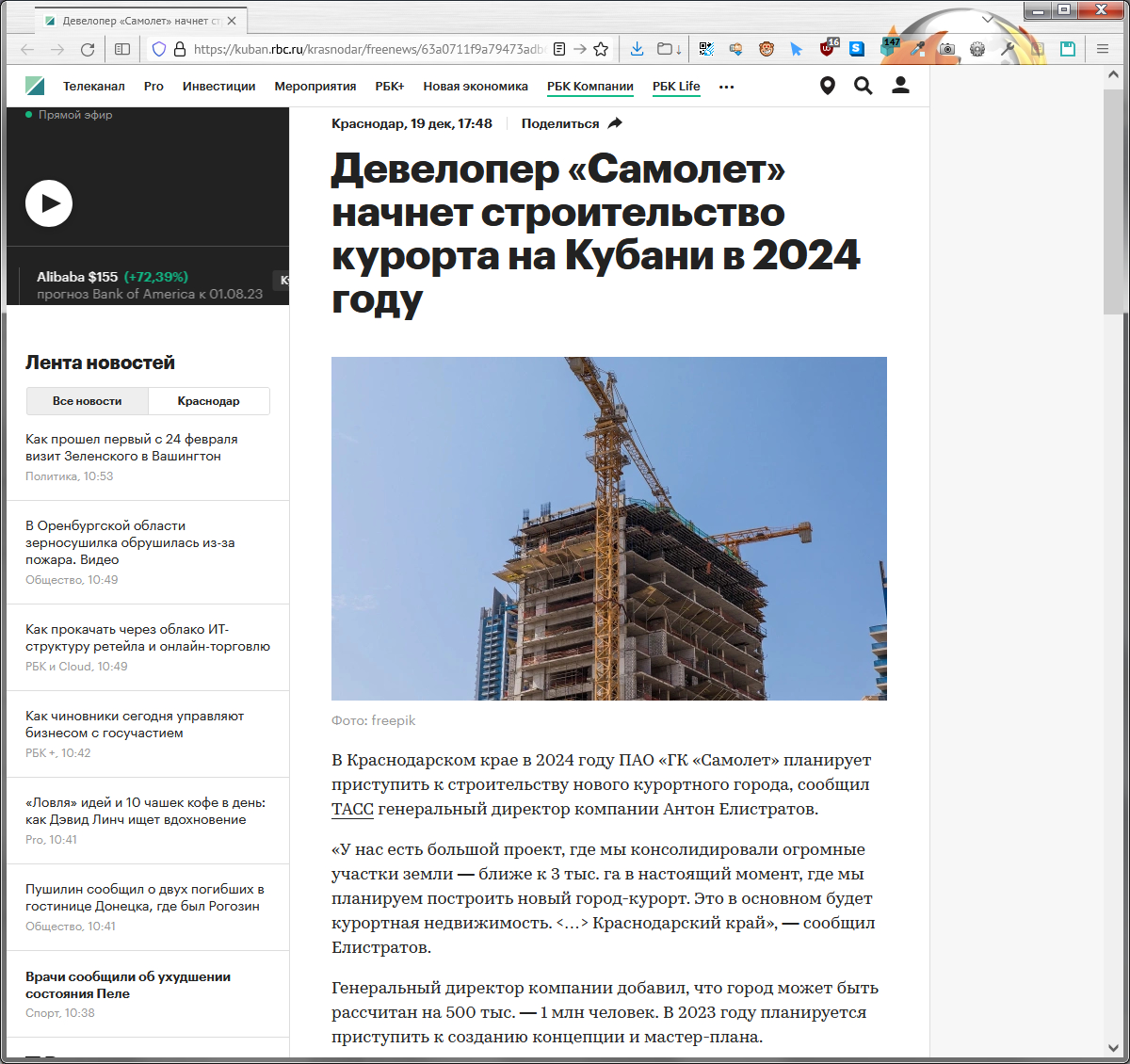Open the Телеканал section
Viewport: 1130px width, 1064px height.
[x=94, y=86]
